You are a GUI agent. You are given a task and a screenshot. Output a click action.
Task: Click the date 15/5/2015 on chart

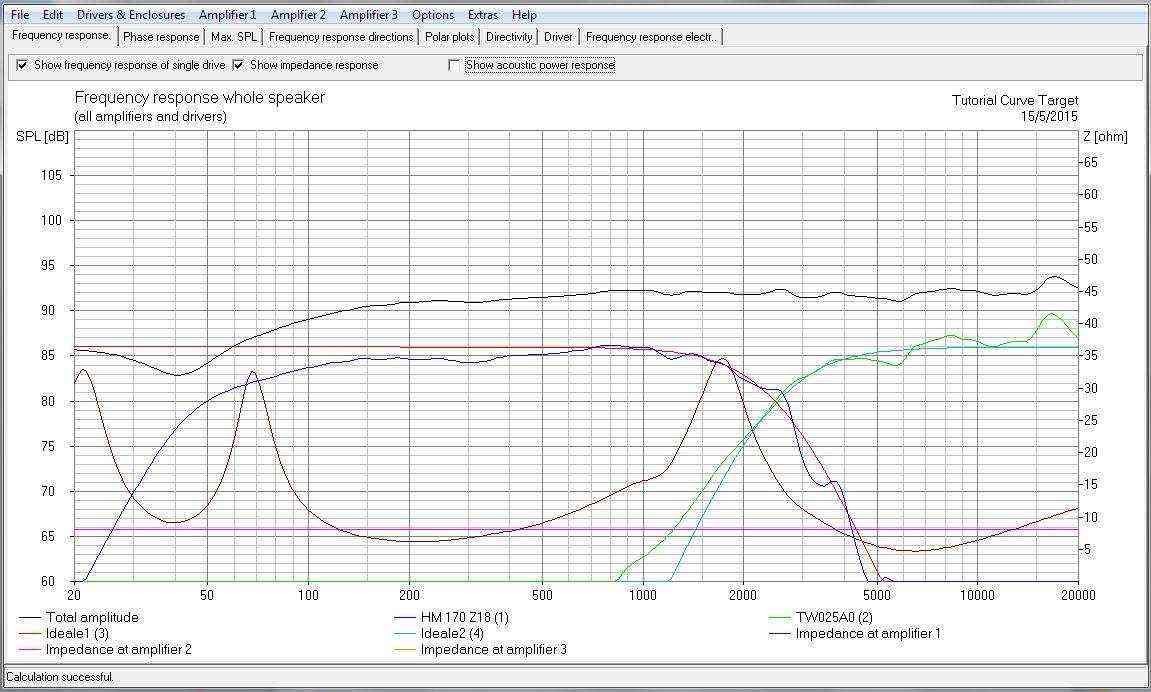[1049, 116]
